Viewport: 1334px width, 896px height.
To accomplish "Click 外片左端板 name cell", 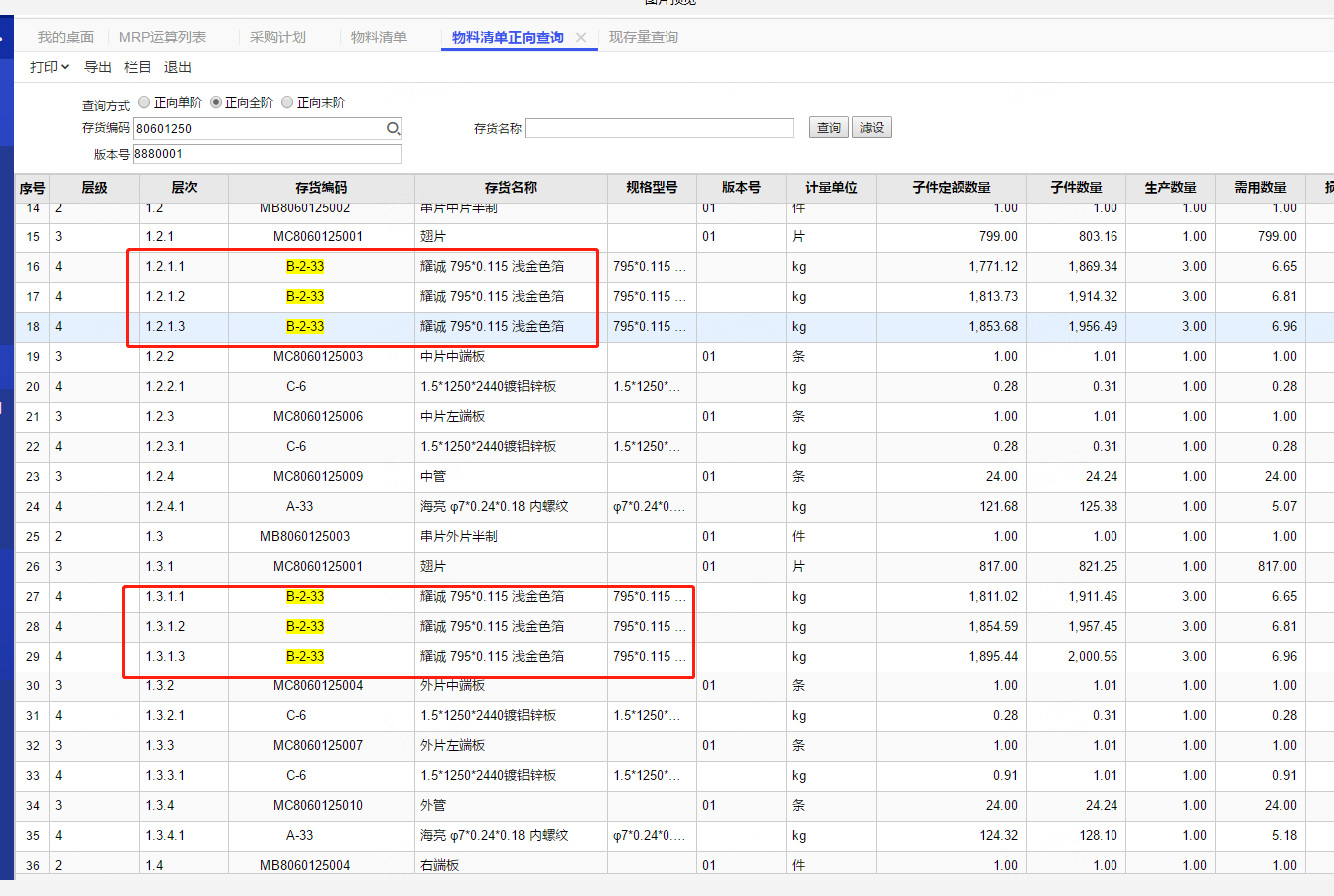I will pyautogui.click(x=453, y=746).
